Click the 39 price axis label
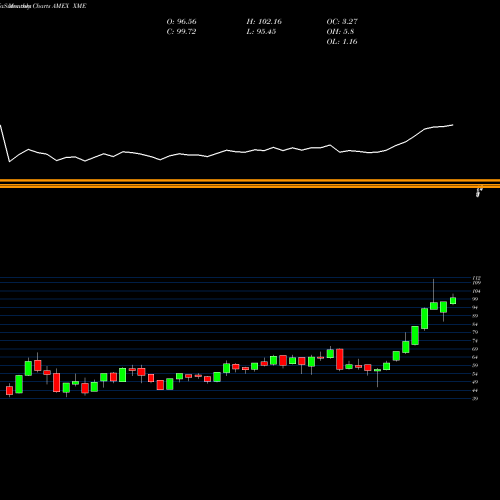Image resolution: width=500 pixels, height=500 pixels. [475, 399]
